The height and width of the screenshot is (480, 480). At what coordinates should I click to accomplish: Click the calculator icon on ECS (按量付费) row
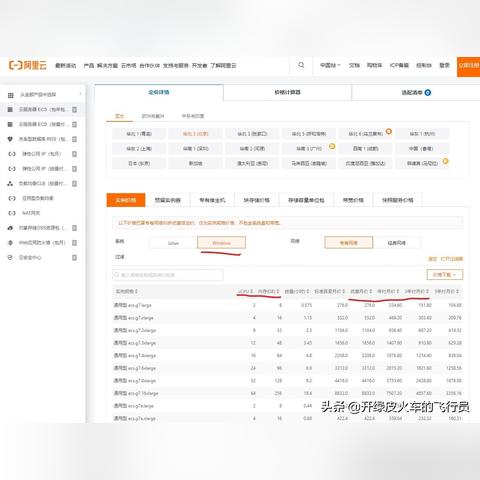pos(74,124)
